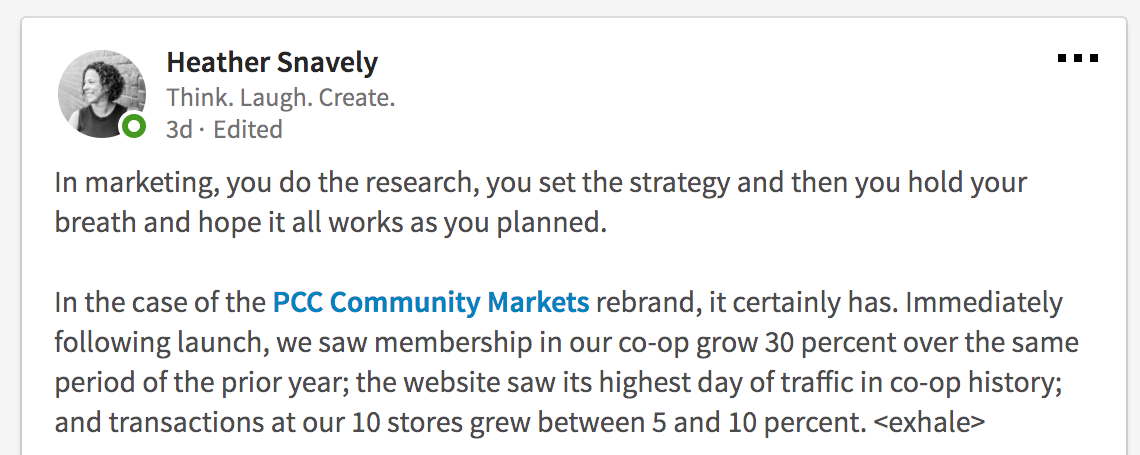Click the line starting "In marketing, you do"
Viewport: 1140px width, 455px height.
541,183
